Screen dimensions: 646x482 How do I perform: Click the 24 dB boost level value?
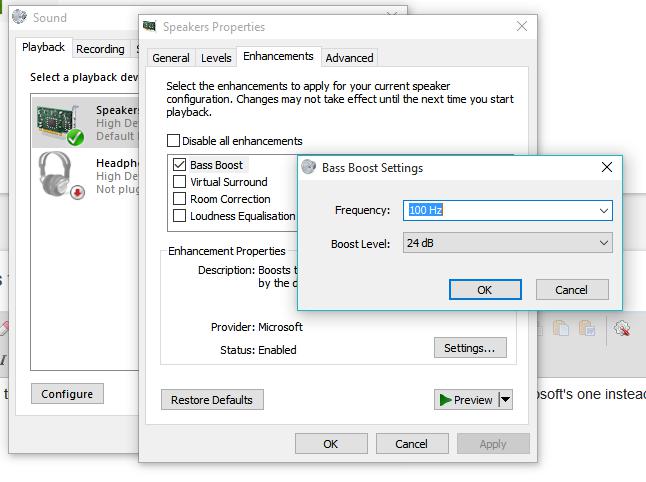pos(420,243)
